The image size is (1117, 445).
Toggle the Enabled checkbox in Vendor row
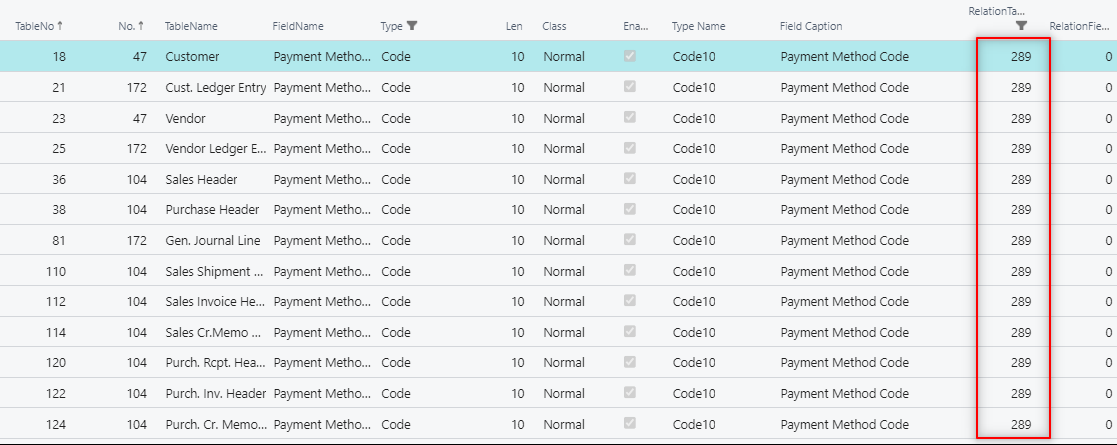point(629,118)
